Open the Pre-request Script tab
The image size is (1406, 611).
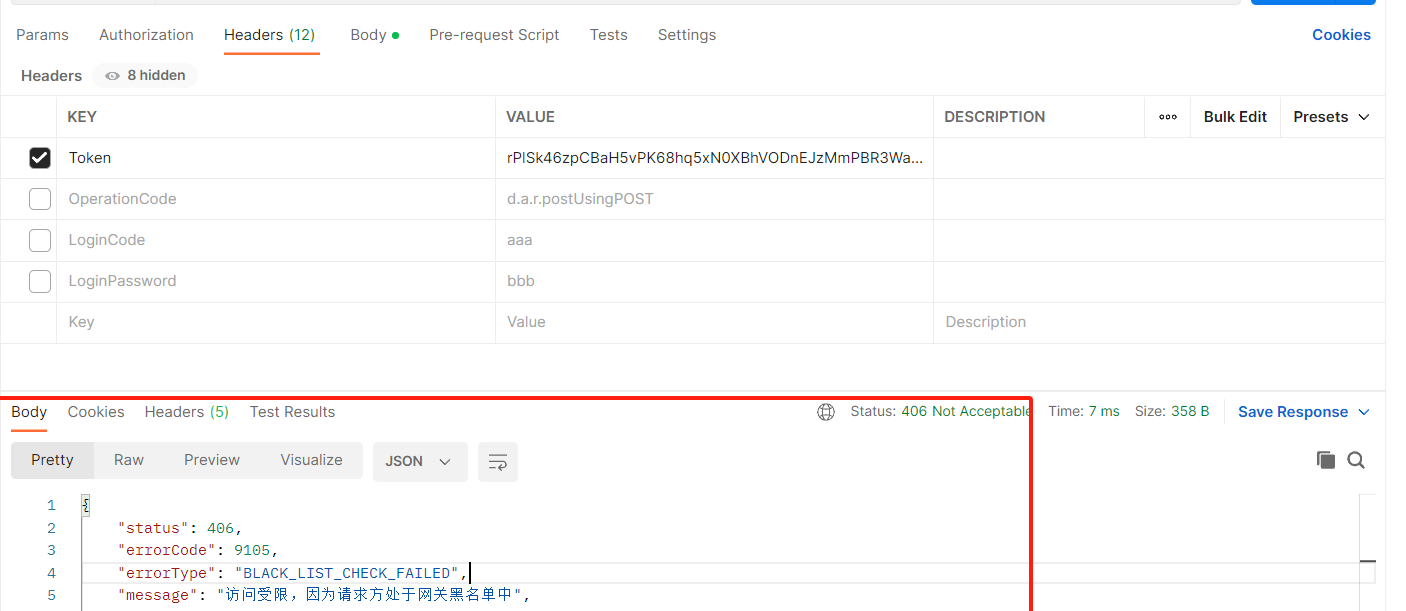494,35
